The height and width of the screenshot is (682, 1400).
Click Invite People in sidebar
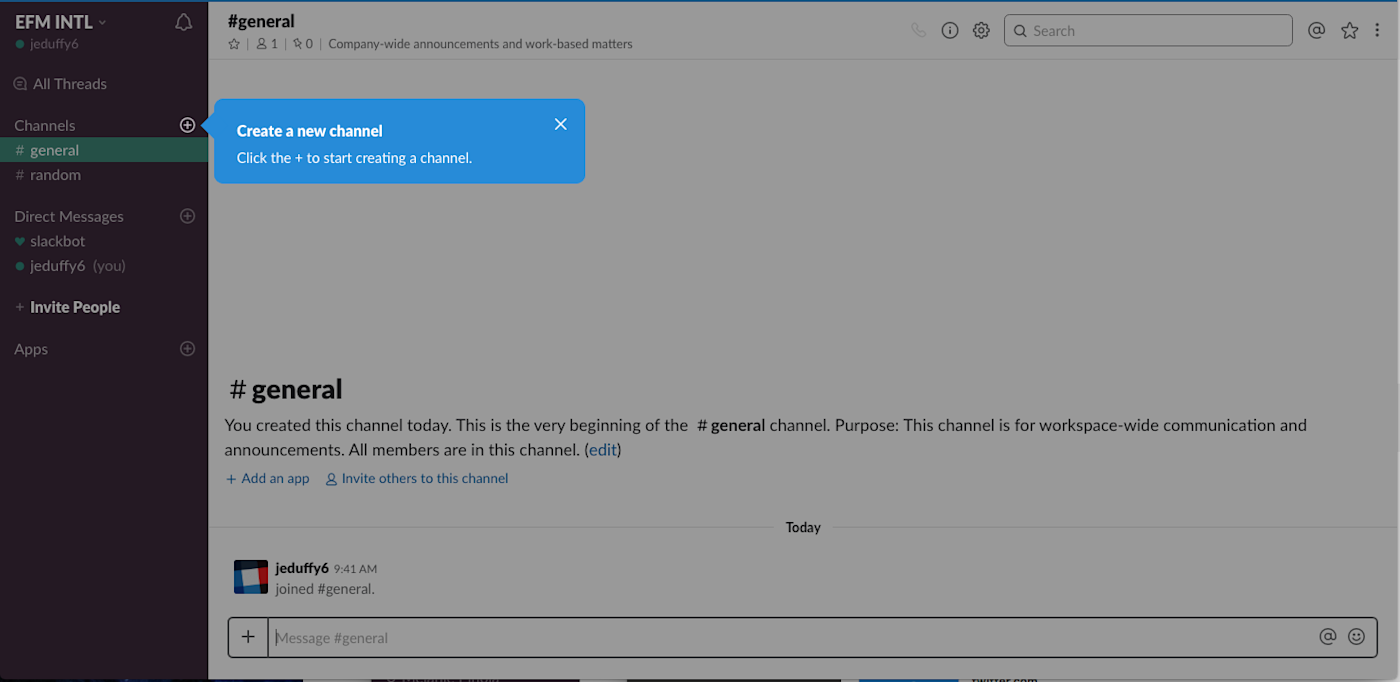(x=67, y=307)
